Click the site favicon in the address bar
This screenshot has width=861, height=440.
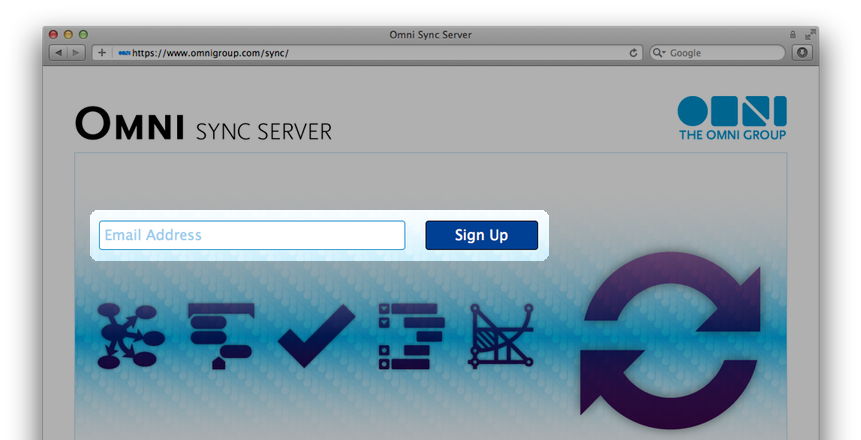pos(124,53)
